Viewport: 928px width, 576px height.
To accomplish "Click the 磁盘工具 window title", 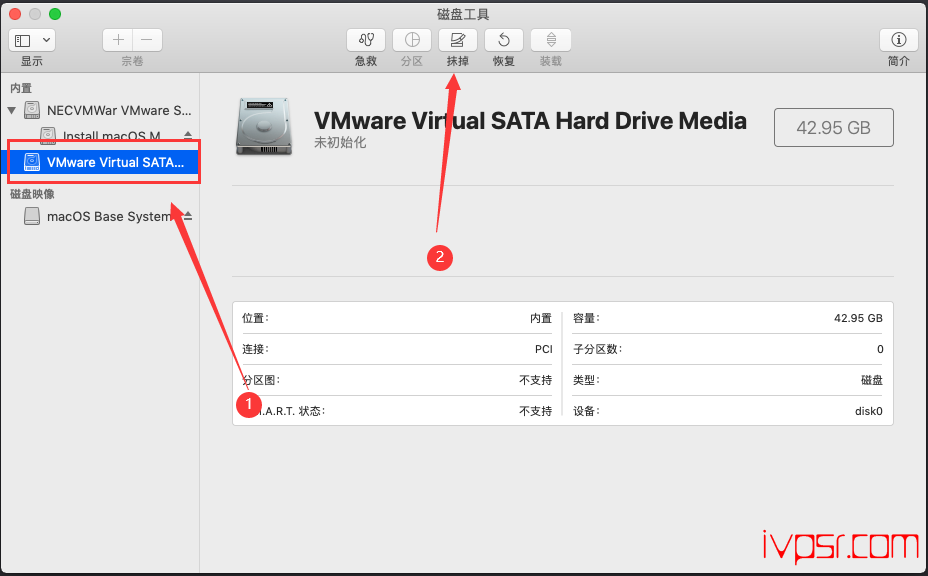I will pyautogui.click(x=463, y=14).
